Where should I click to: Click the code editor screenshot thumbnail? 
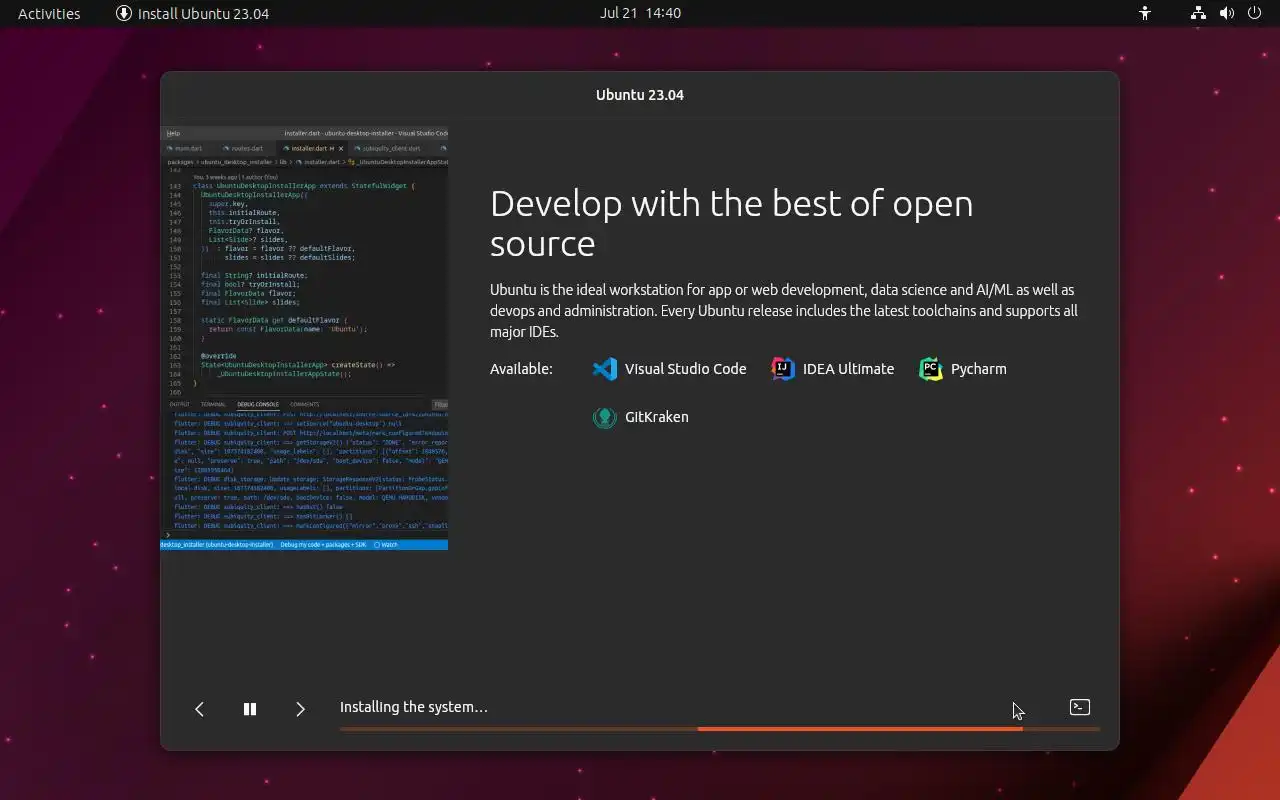304,338
